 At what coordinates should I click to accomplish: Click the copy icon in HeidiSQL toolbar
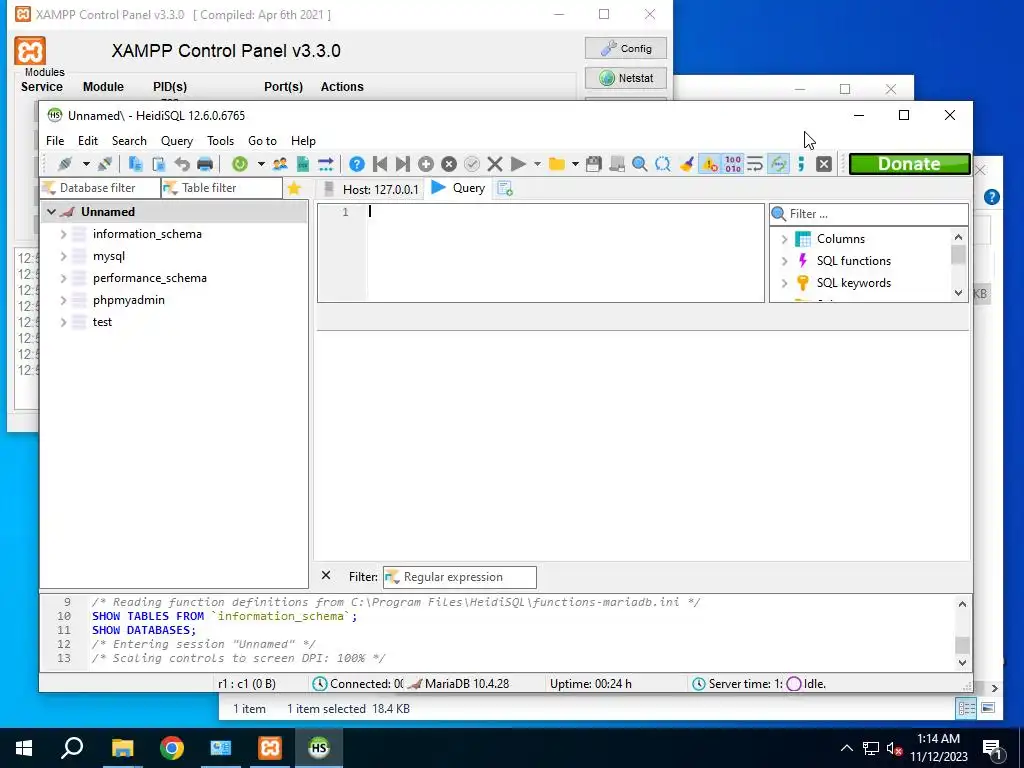(135, 164)
